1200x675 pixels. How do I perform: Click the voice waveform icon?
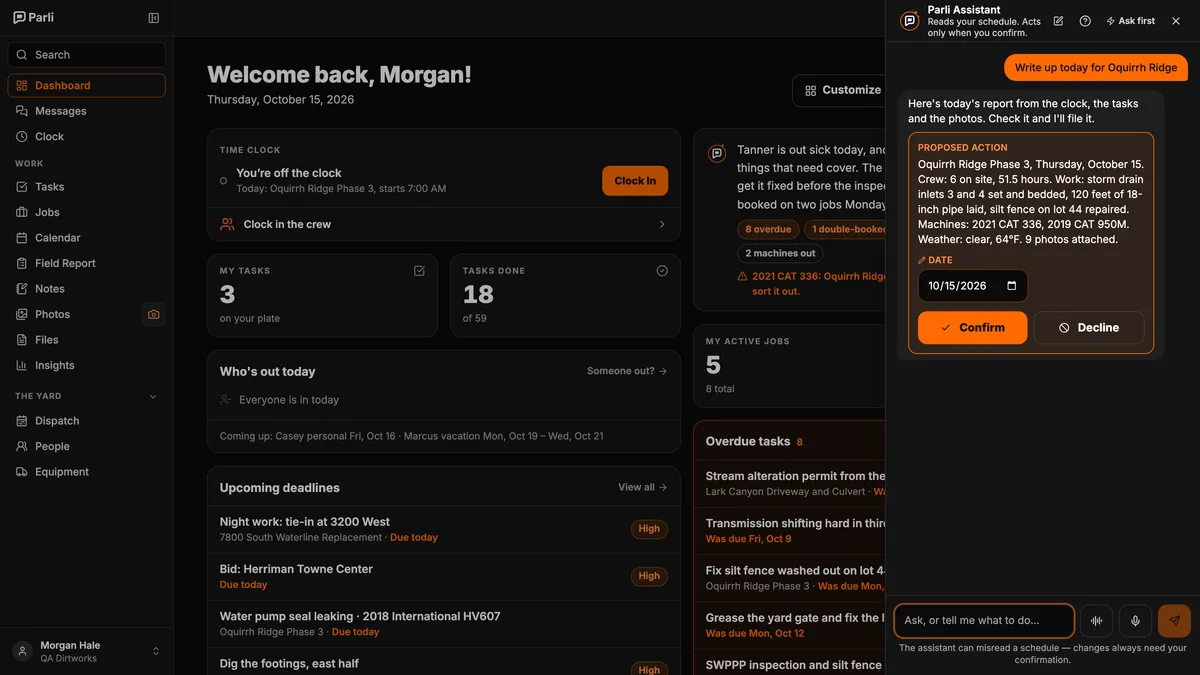tap(1096, 621)
